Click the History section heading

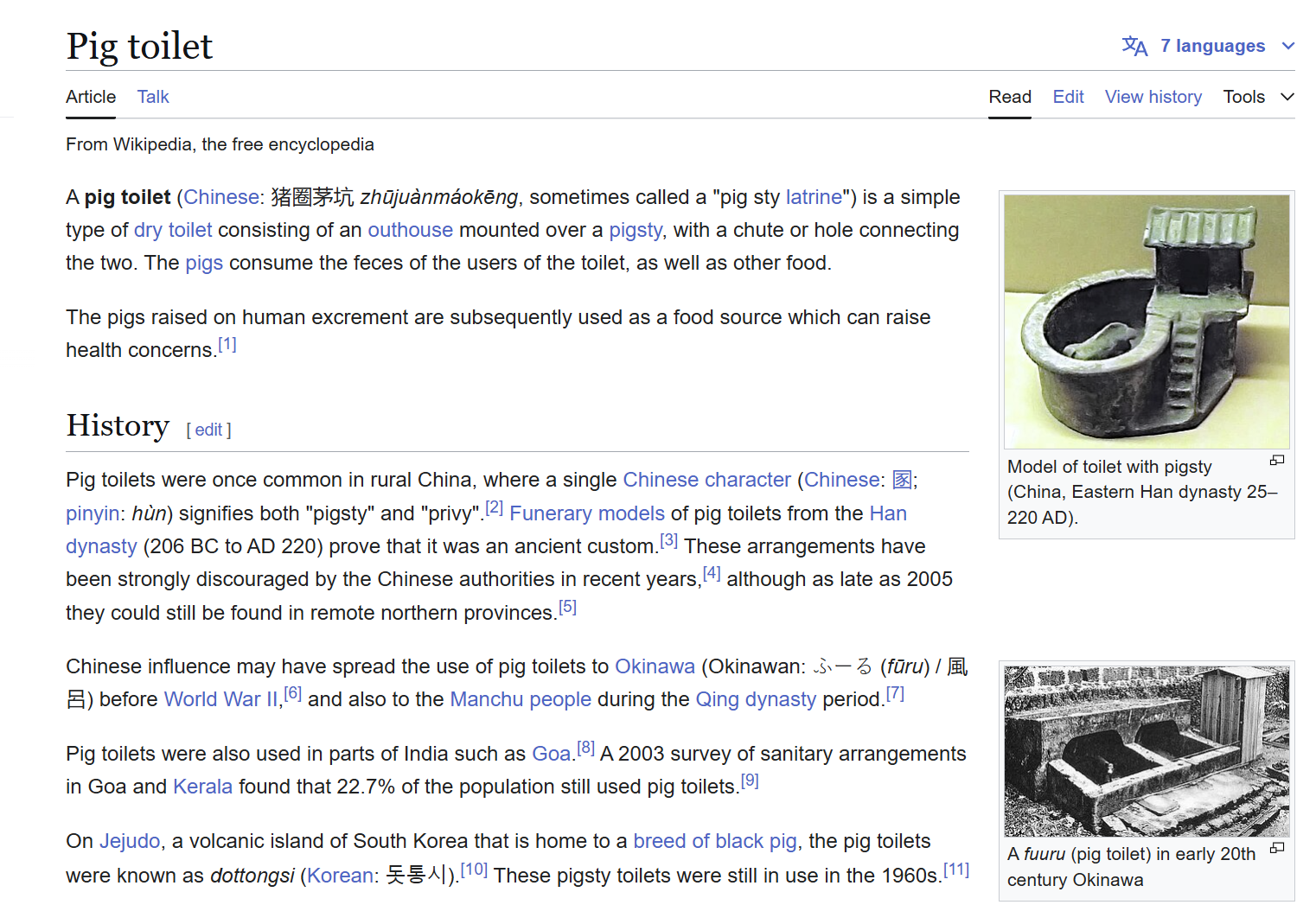[118, 425]
